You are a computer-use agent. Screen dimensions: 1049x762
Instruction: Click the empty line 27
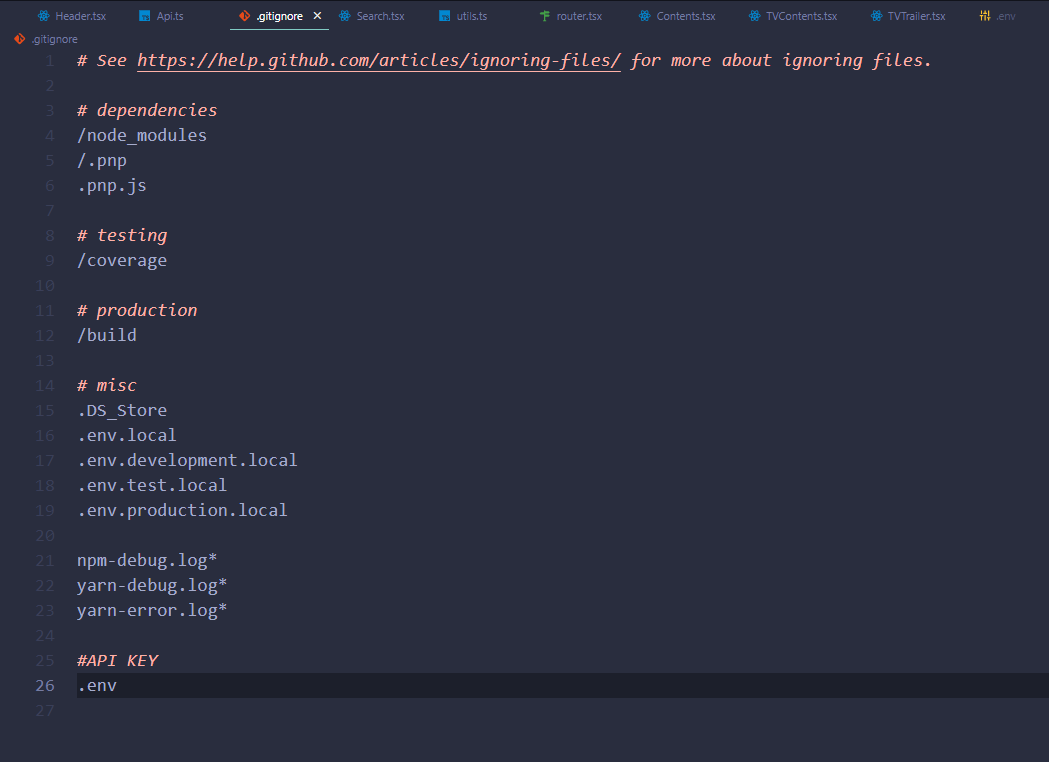click(x=562, y=710)
